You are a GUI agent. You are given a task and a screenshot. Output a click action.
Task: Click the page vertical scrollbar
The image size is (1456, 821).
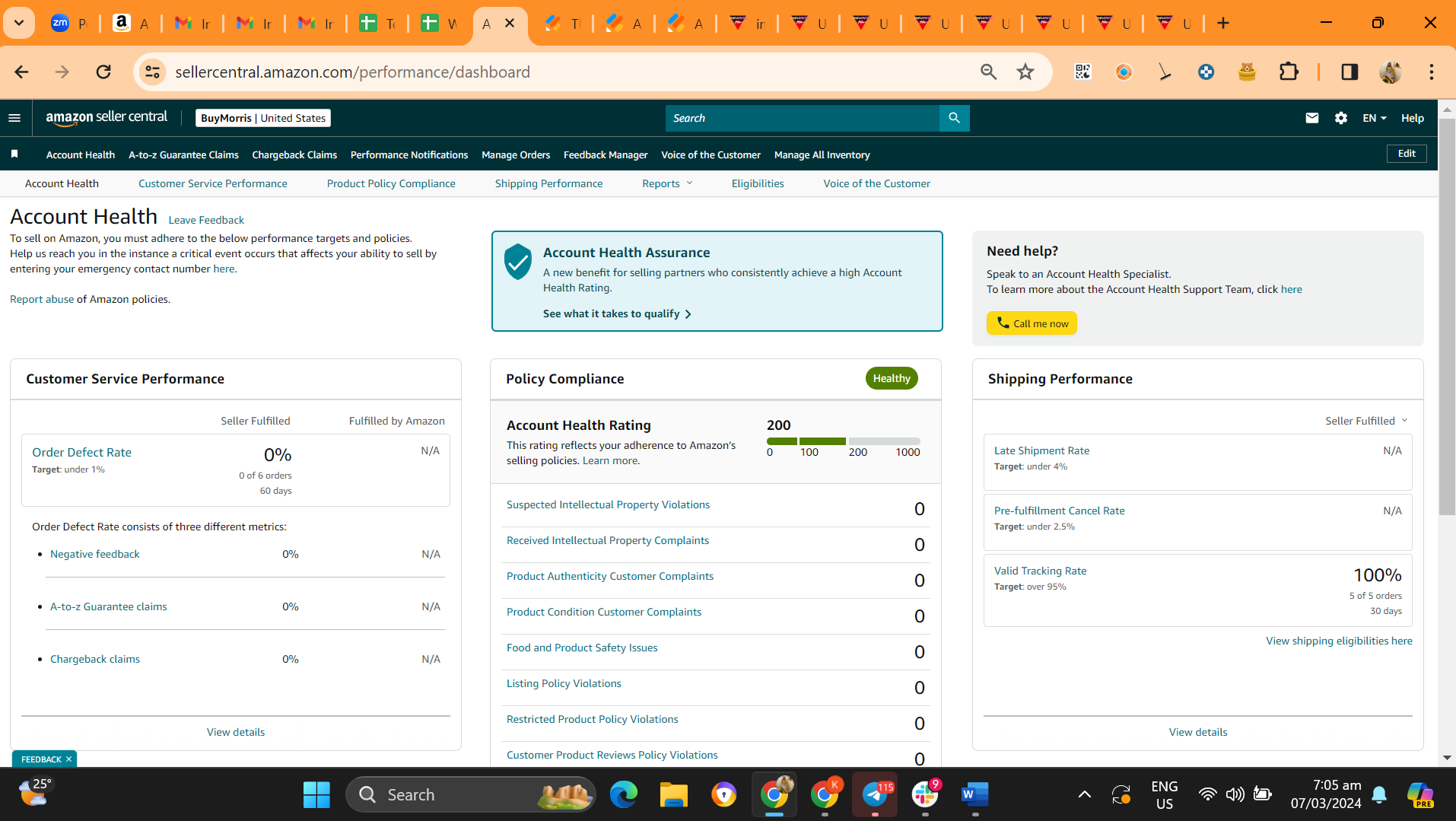pyautogui.click(x=1447, y=317)
